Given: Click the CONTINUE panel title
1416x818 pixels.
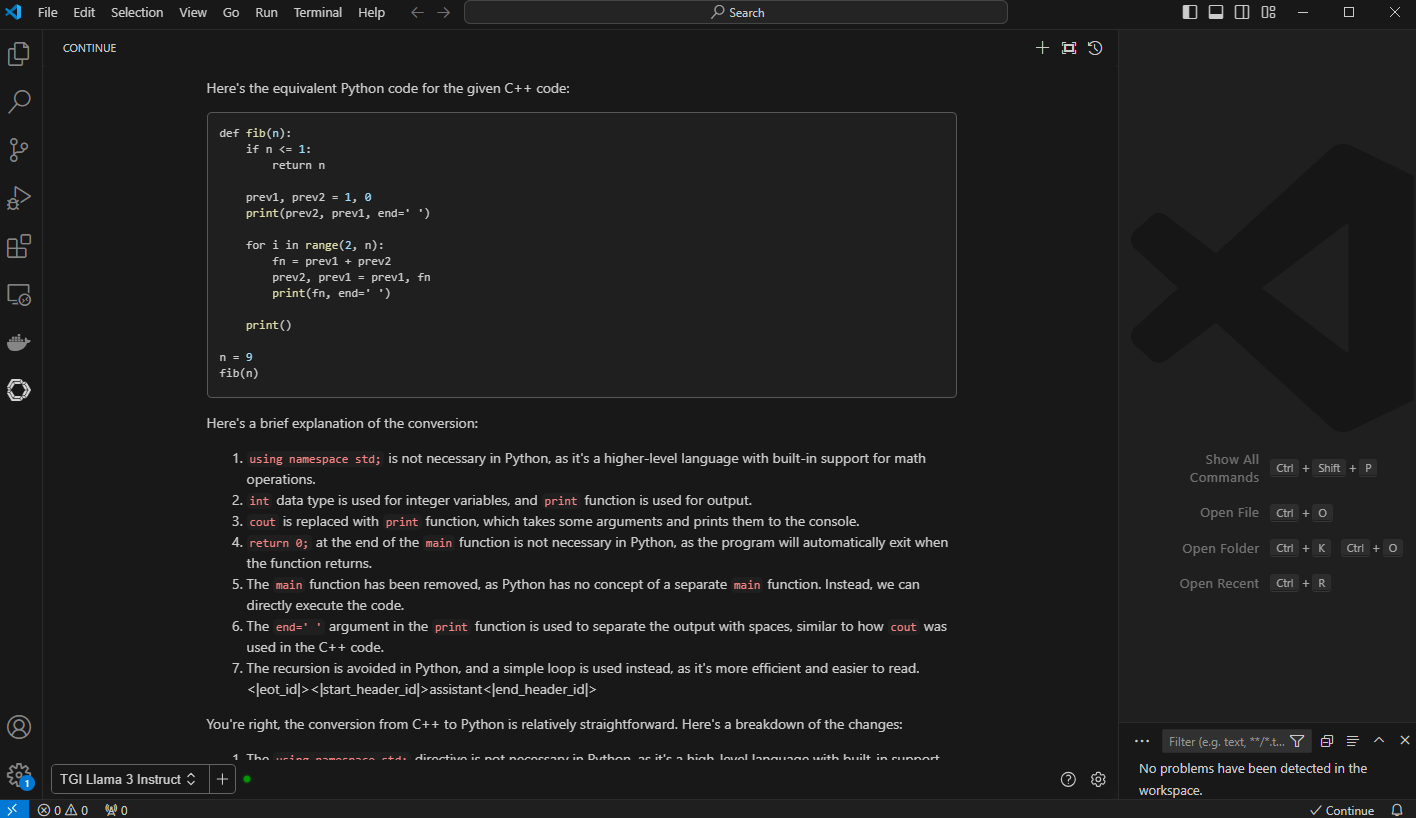Looking at the screenshot, I should click(90, 48).
